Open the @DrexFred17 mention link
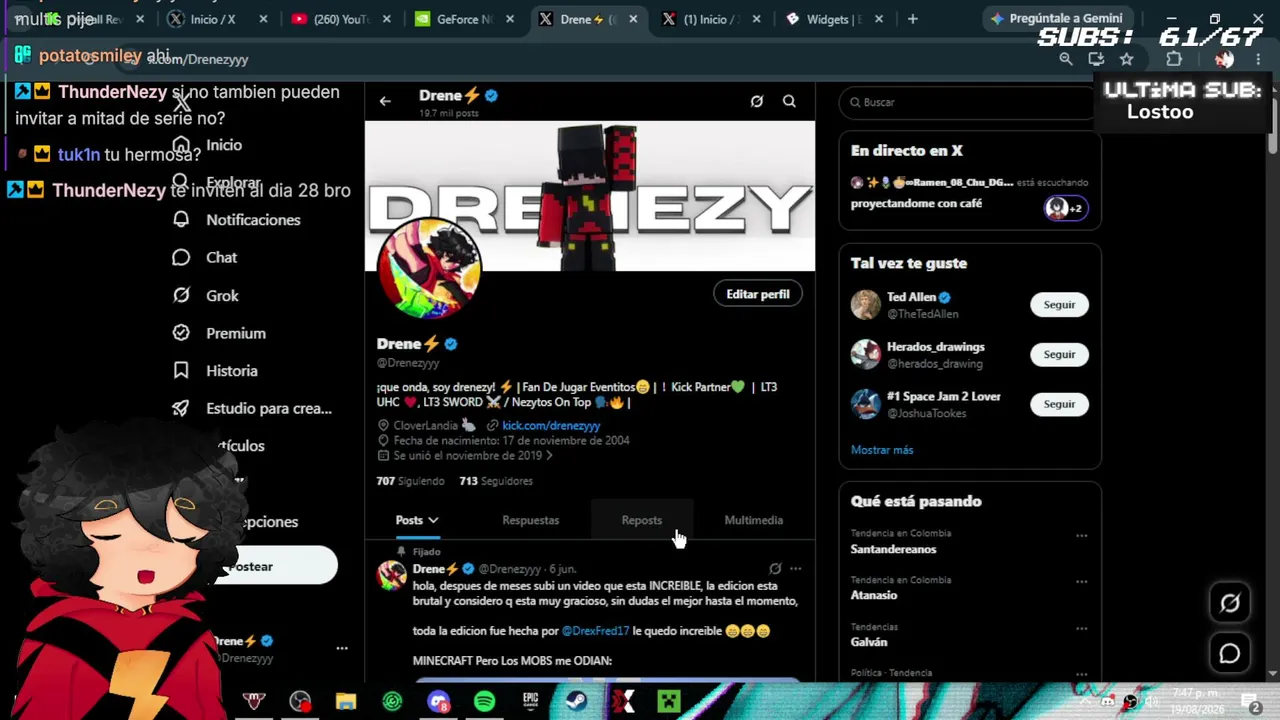This screenshot has width=1280, height=720. 595,631
